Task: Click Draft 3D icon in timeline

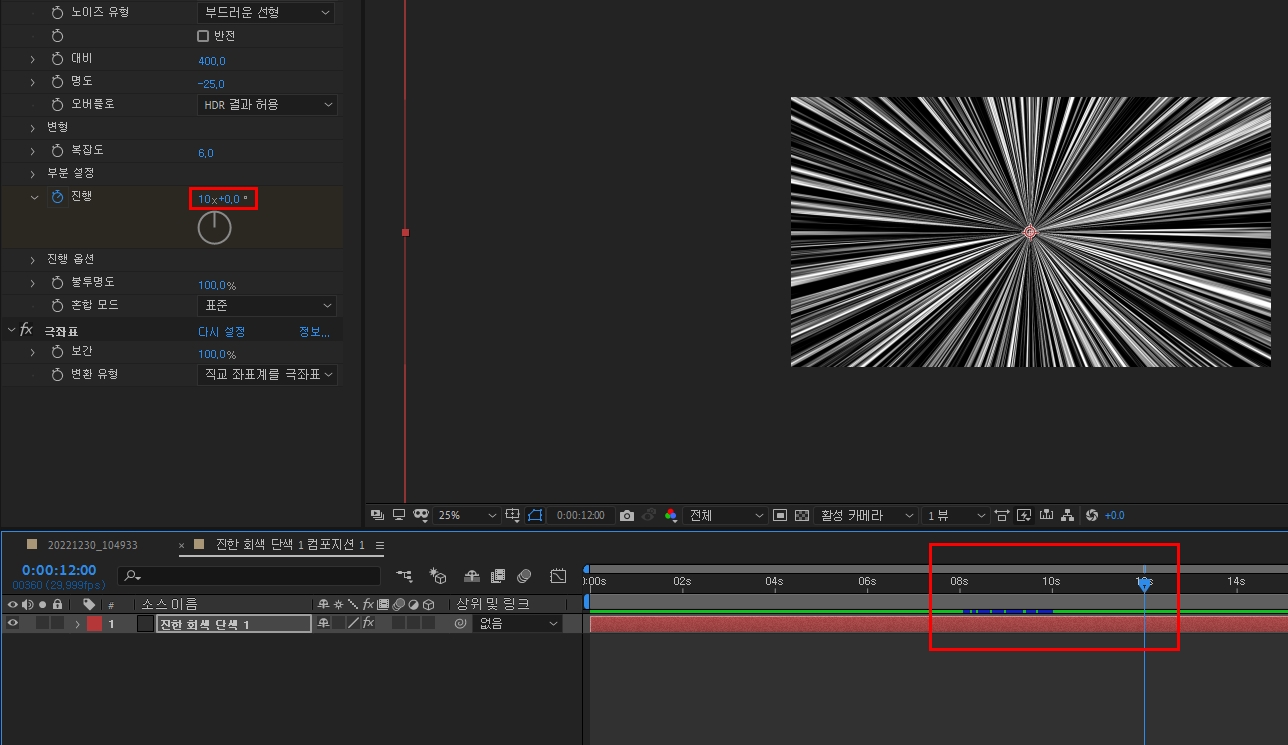Action: pos(438,576)
